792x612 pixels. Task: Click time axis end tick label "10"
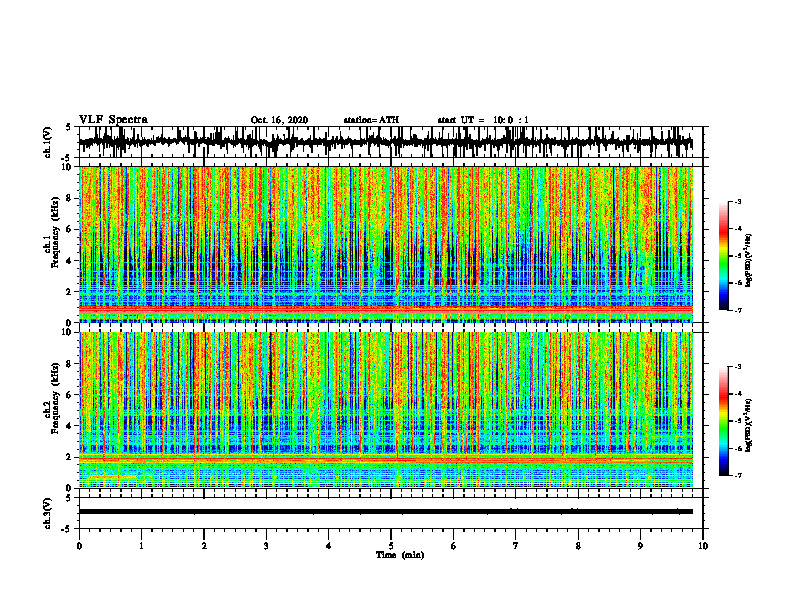(703, 546)
